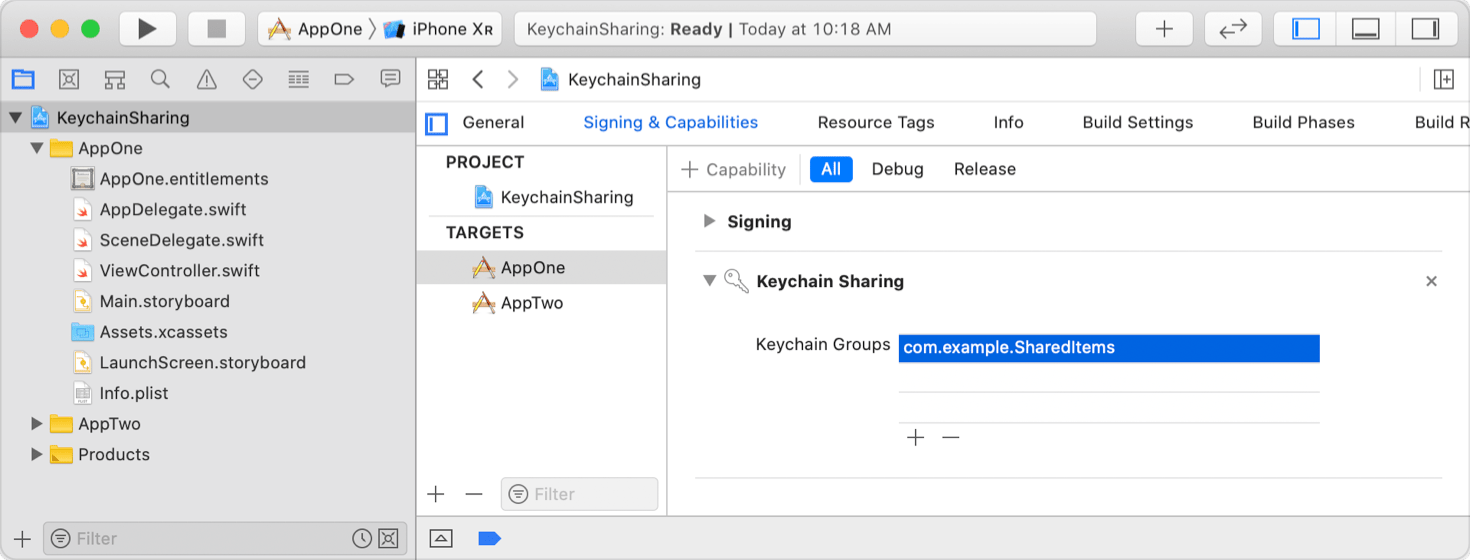This screenshot has height=560, width=1470.
Task: Switch to Resource Tags tab
Action: pos(876,122)
